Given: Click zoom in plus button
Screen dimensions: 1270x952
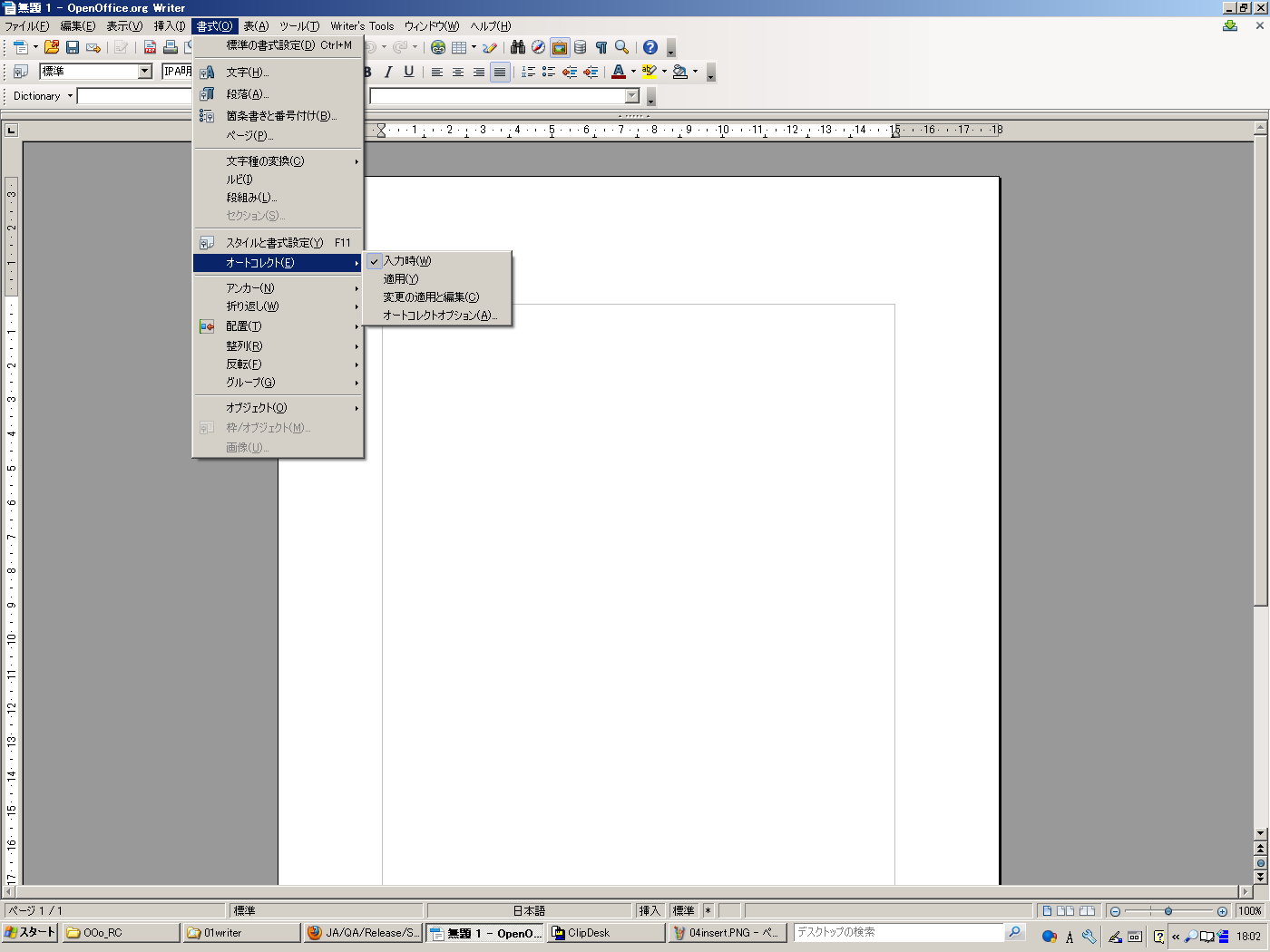Looking at the screenshot, I should tap(1222, 911).
